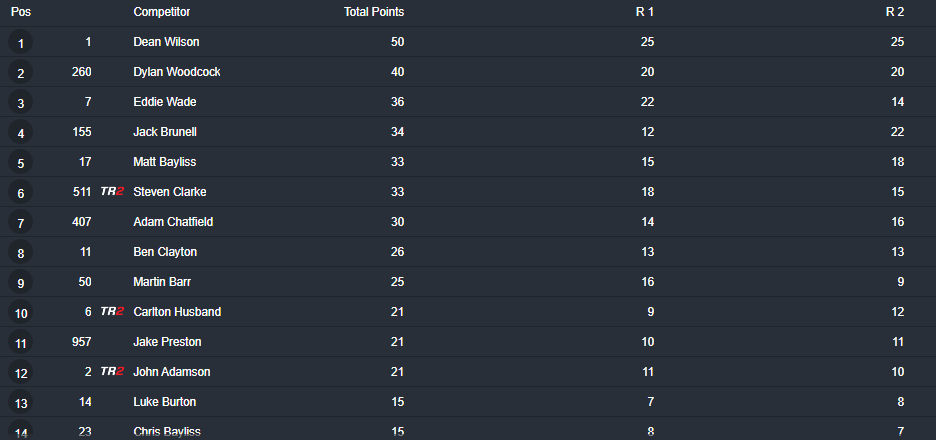This screenshot has height=440, width=936.
Task: Open competitor Dean Wilson
Action: pos(166,42)
